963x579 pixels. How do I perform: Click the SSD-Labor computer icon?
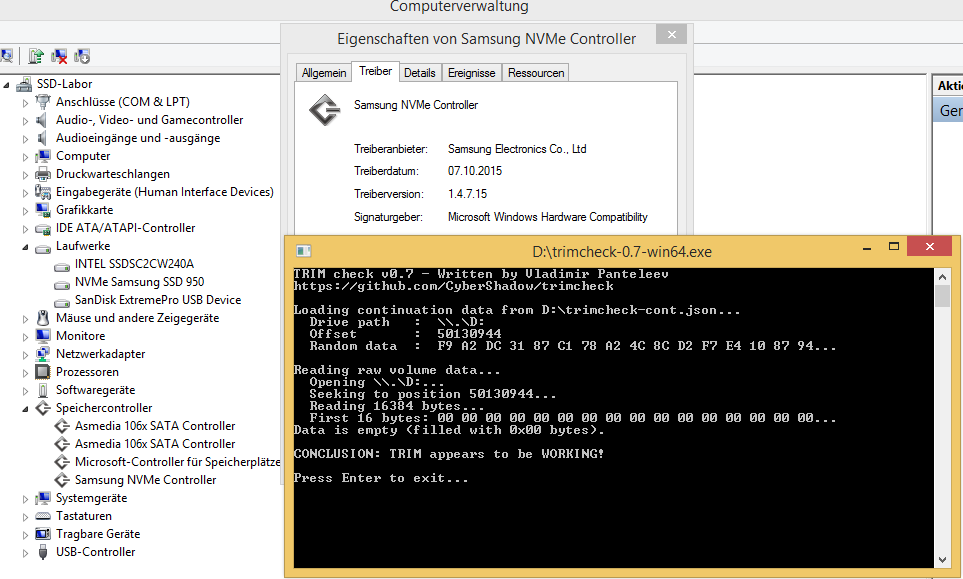point(24,84)
